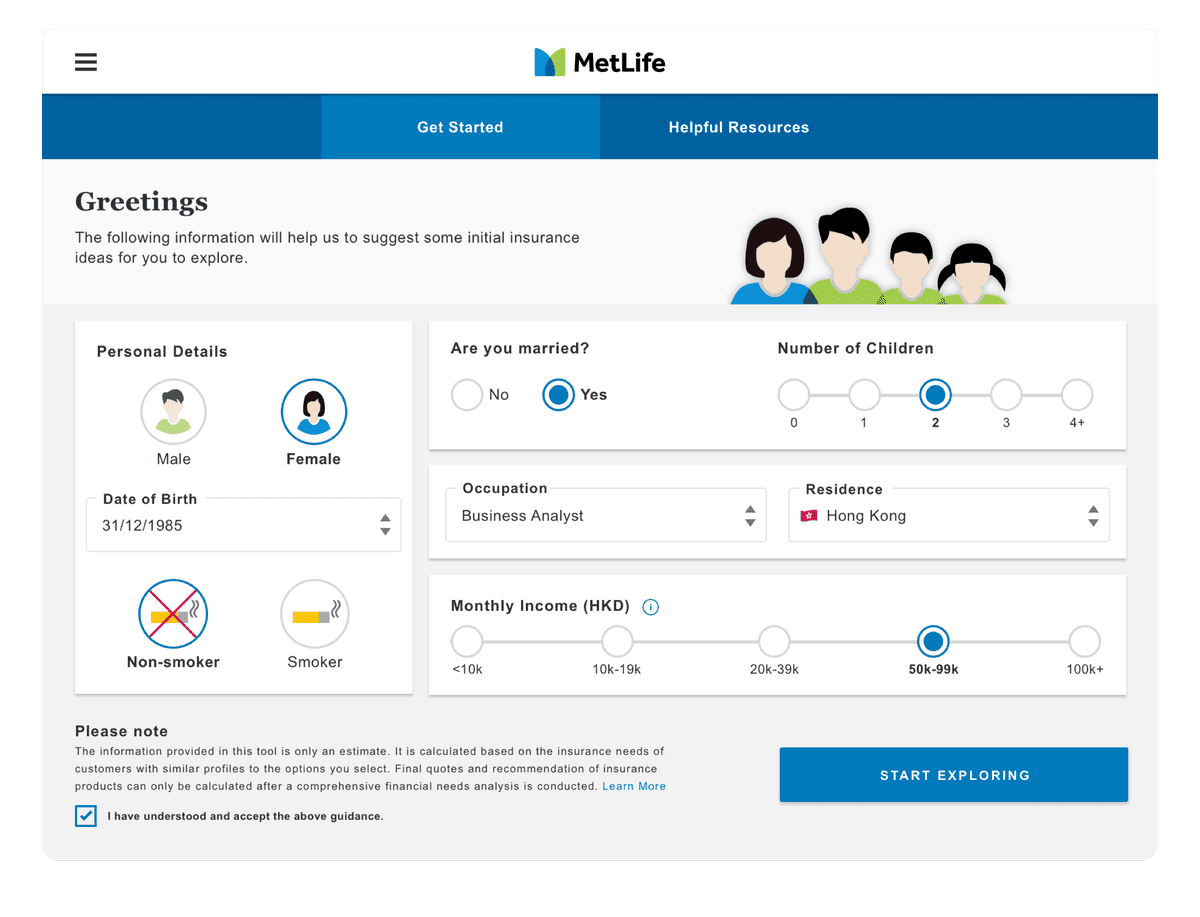Screen dimensions: 1200x917
Task: Click the Hong Kong flag icon
Action: [x=809, y=516]
